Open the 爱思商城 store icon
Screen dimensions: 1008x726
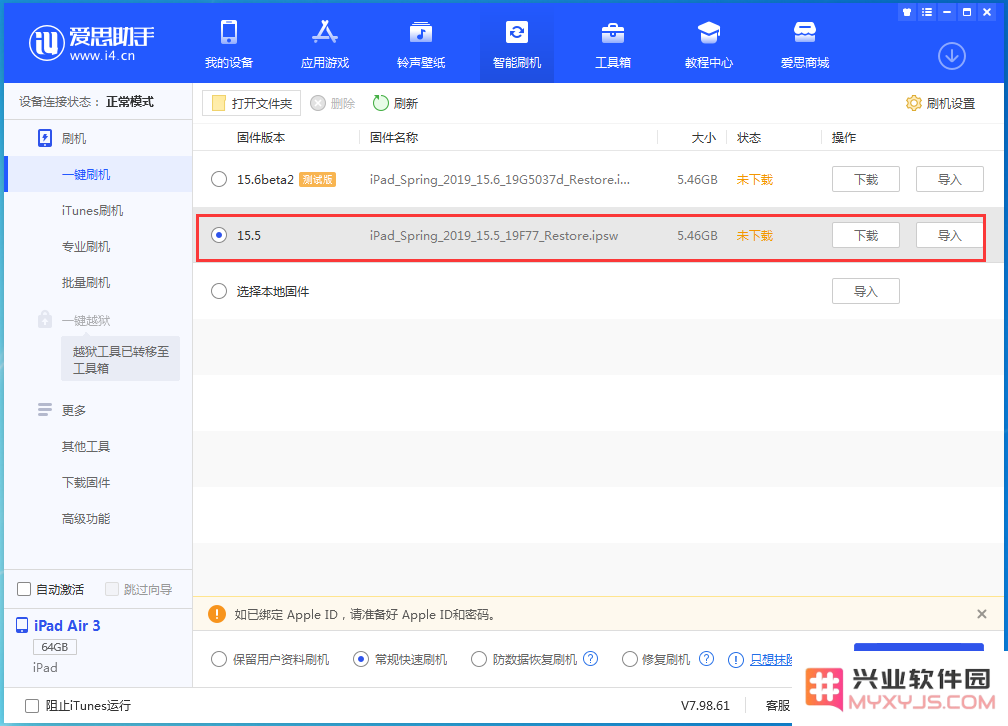pos(804,32)
